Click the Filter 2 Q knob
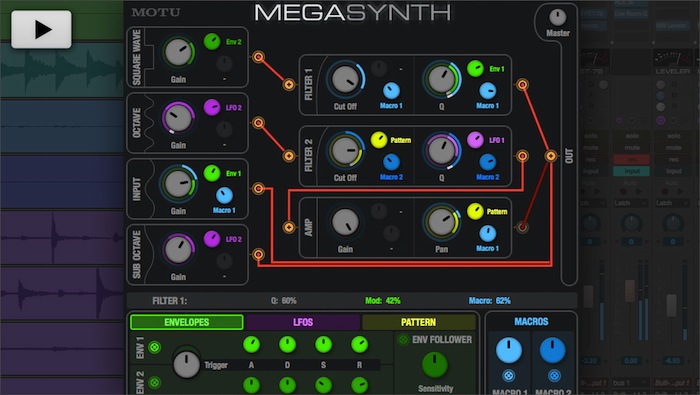The height and width of the screenshot is (395, 700). click(x=442, y=150)
